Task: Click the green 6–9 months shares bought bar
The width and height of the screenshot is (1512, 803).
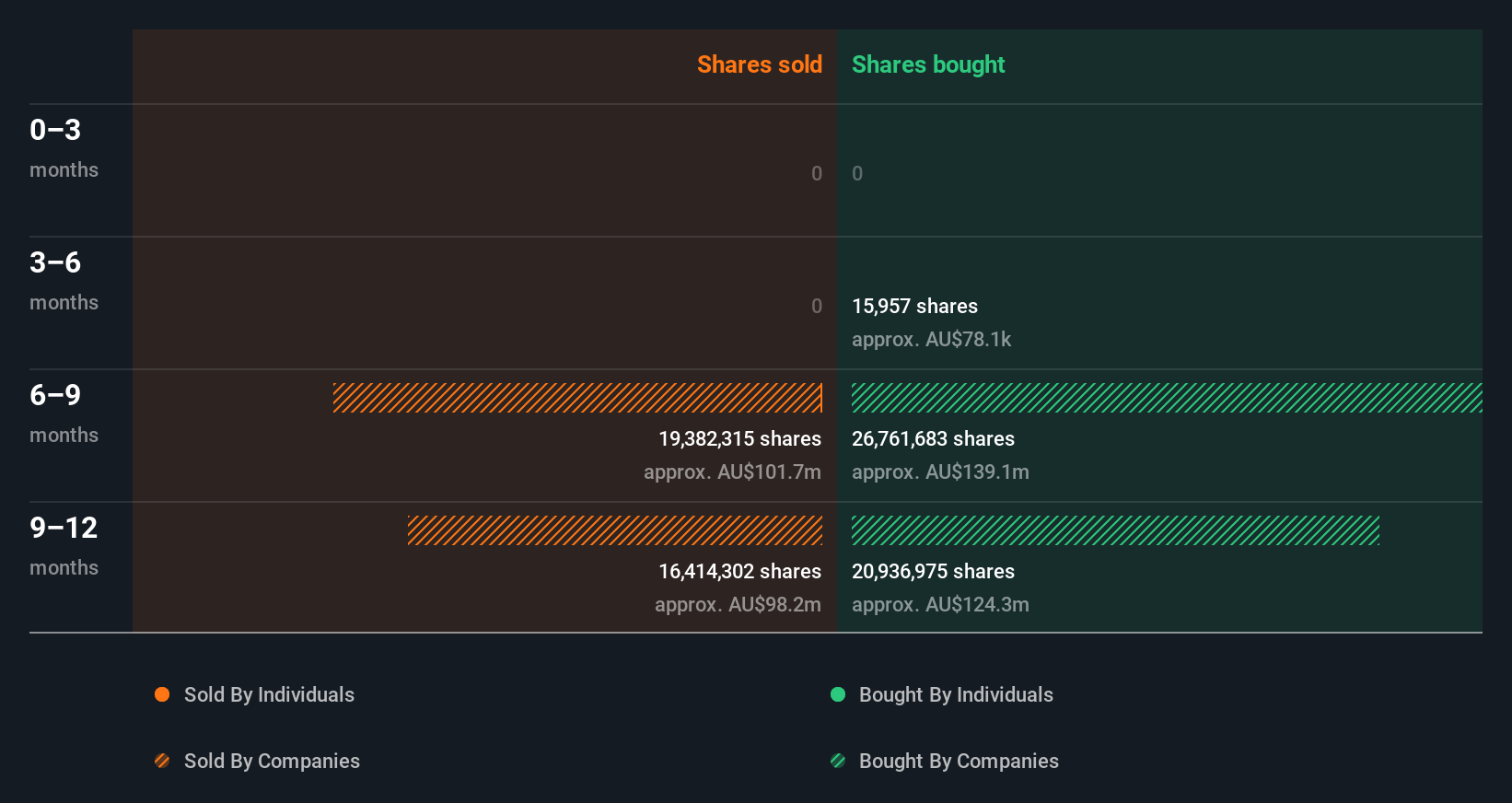Action: [x=1167, y=398]
